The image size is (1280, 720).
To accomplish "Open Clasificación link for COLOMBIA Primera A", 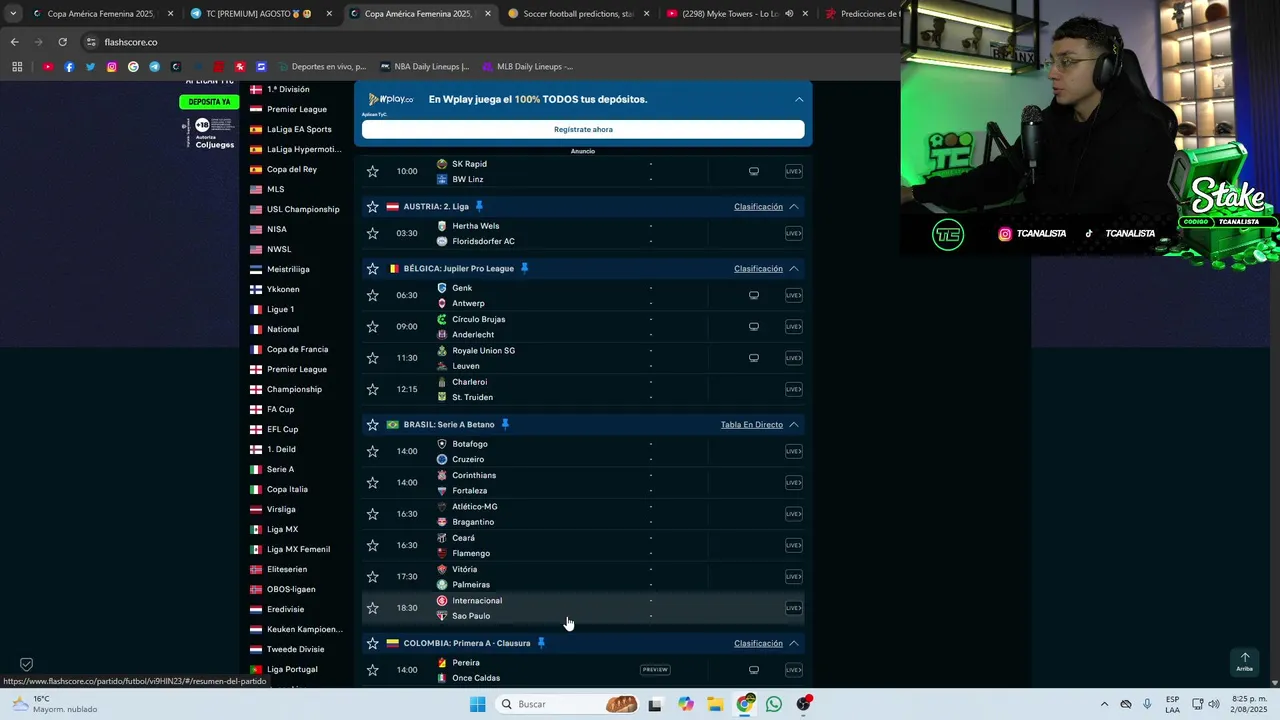I will (x=758, y=643).
